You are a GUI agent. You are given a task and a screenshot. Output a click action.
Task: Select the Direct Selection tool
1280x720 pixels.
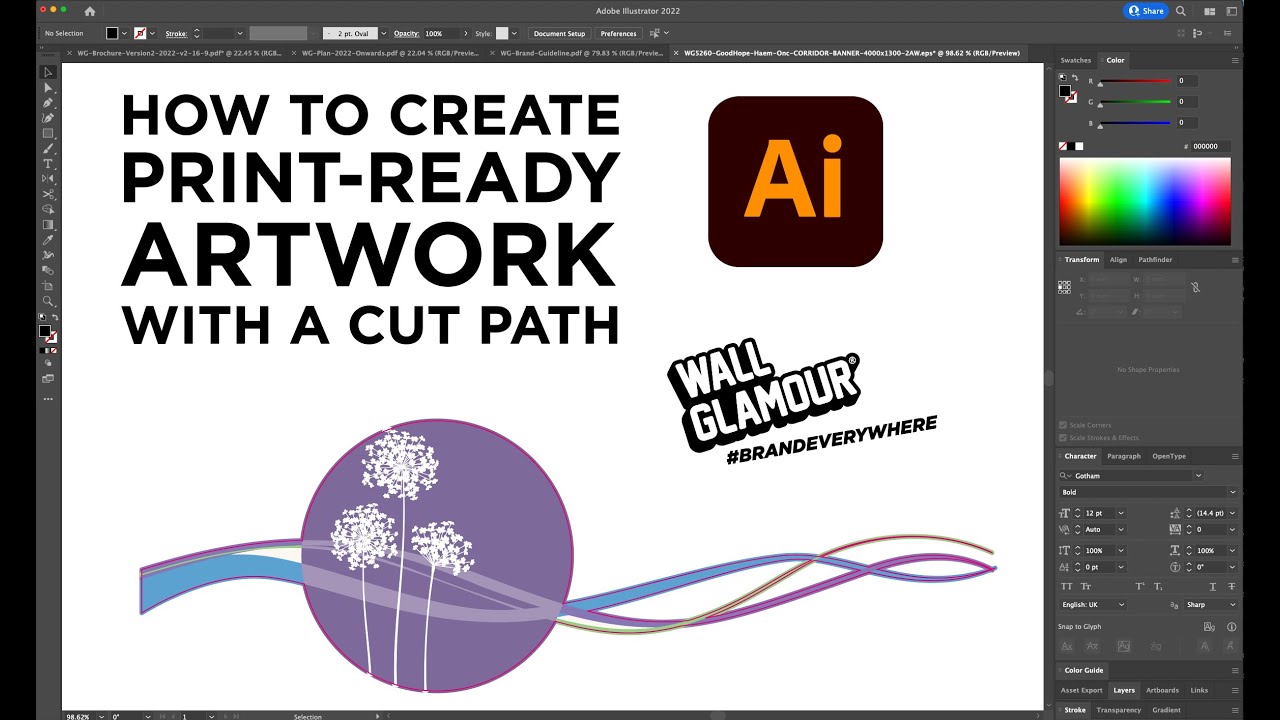[x=47, y=87]
